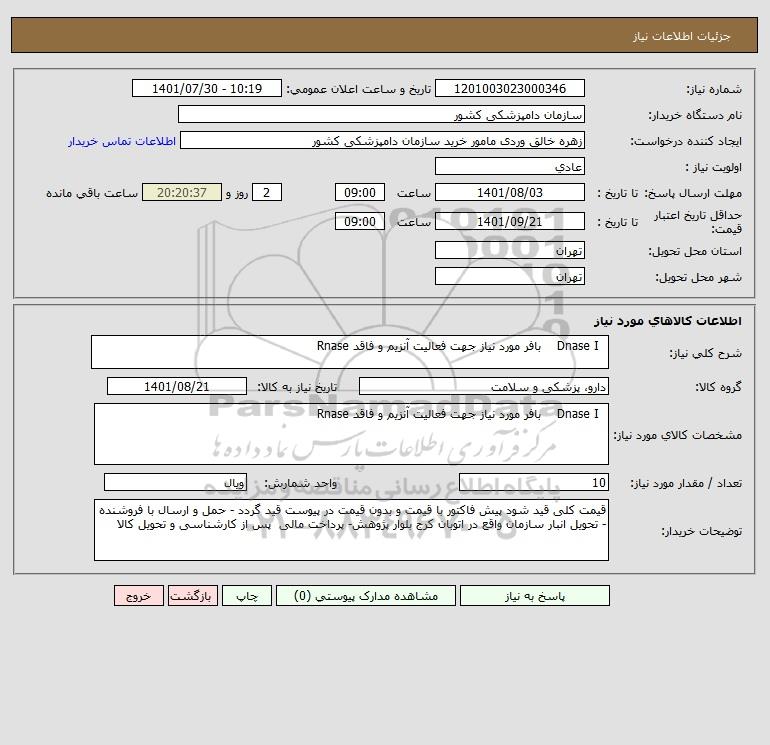Click the توضیحات خریدار notes text area
This screenshot has width=770, height=745.
coord(351,530)
